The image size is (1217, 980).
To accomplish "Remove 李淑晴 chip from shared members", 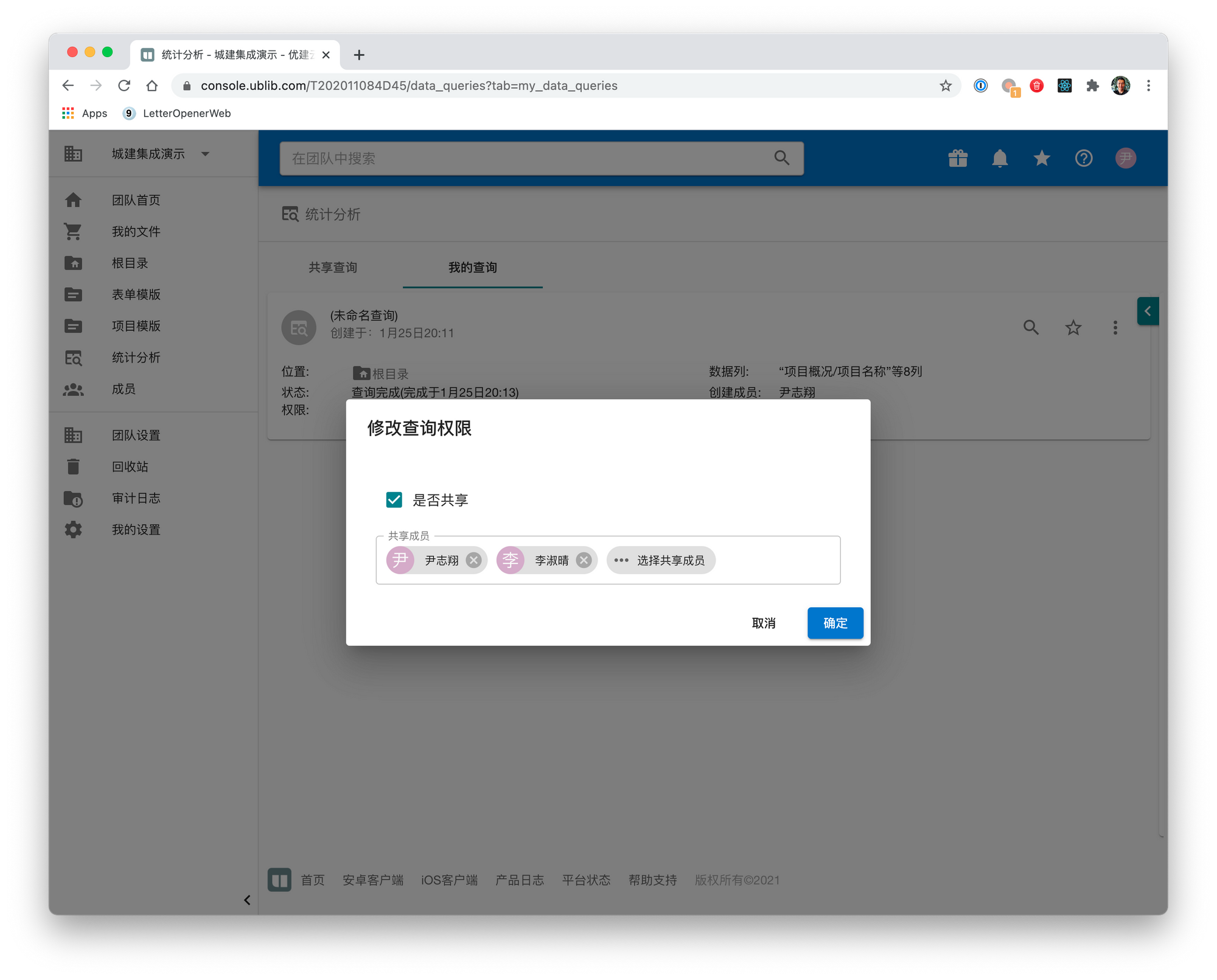I will pos(584,560).
